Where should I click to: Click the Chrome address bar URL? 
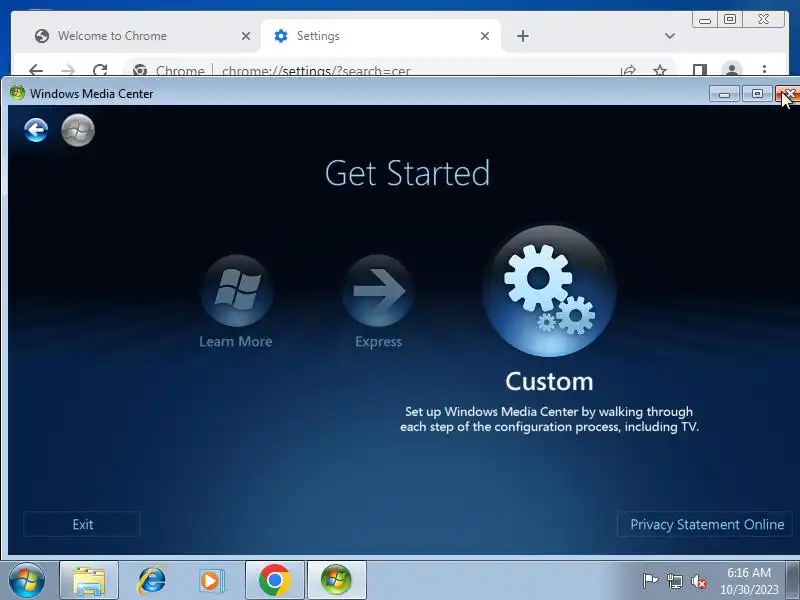point(316,71)
